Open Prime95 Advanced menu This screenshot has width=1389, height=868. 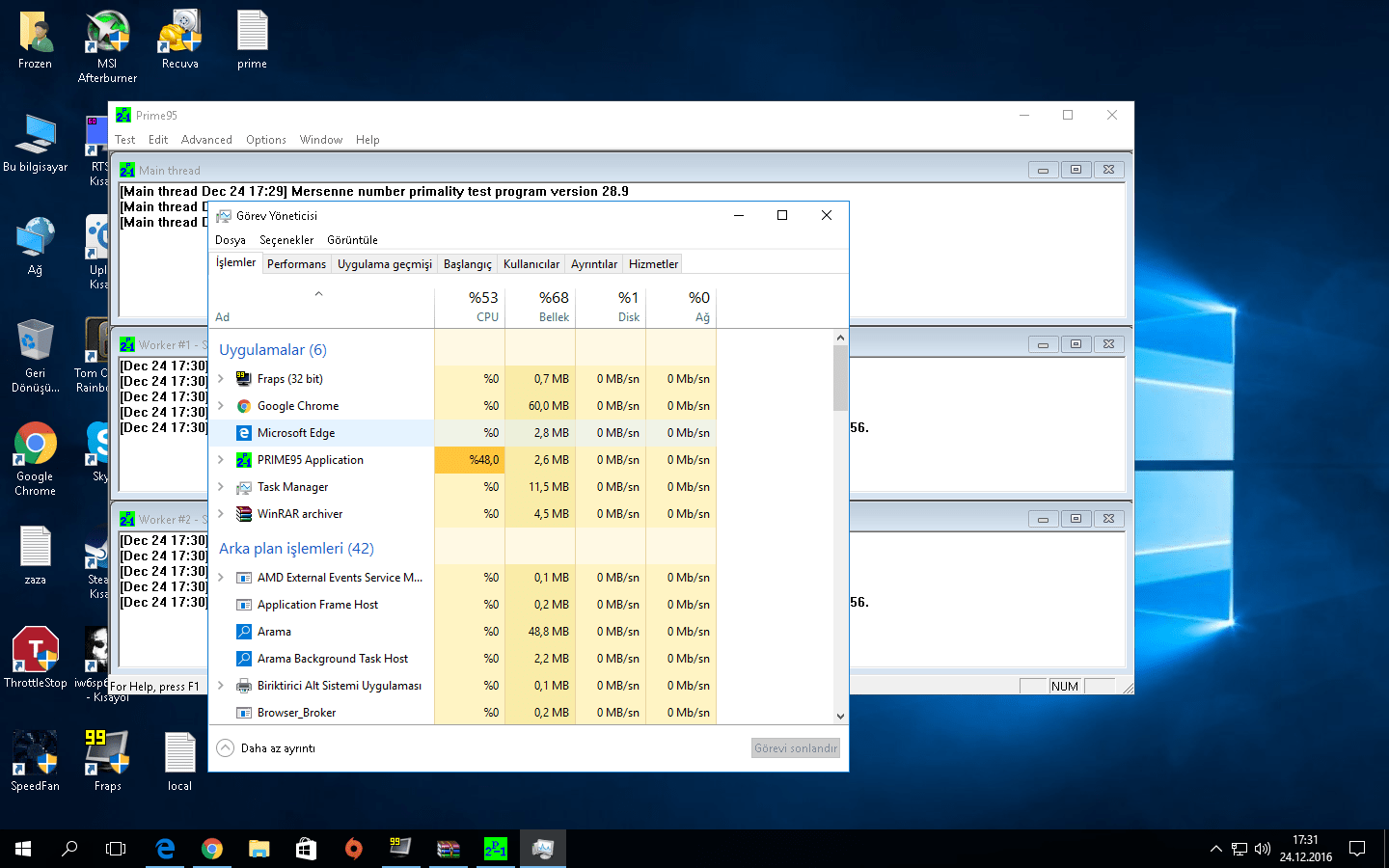click(x=206, y=140)
